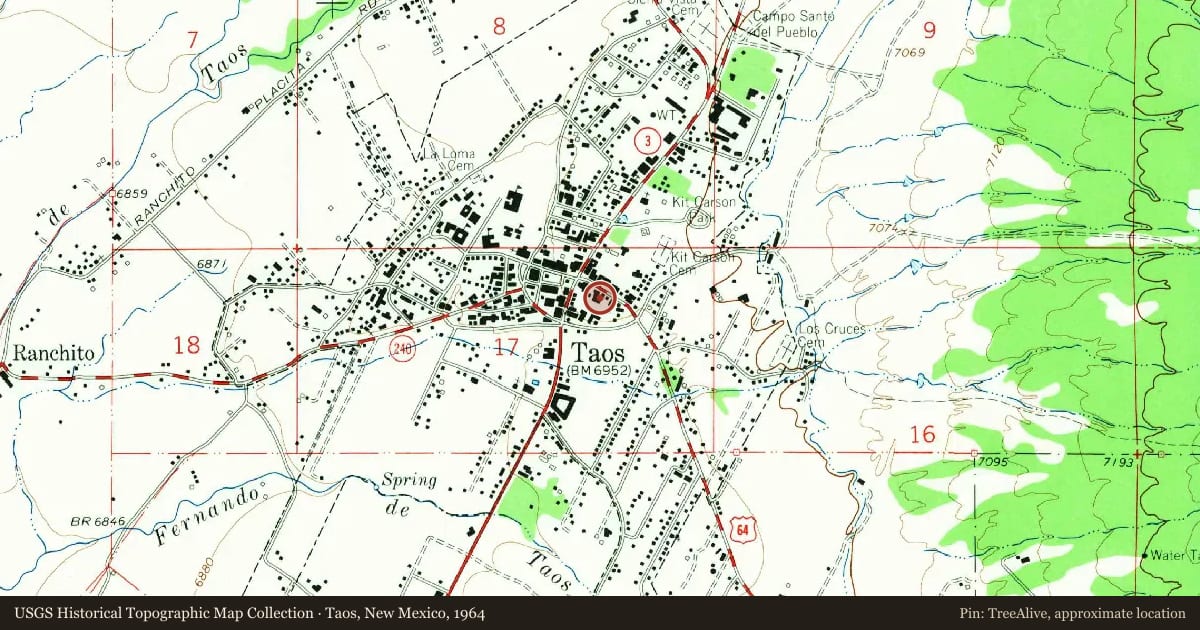Click the '7095' elevation marker
This screenshot has height=630, width=1200.
coord(993,462)
